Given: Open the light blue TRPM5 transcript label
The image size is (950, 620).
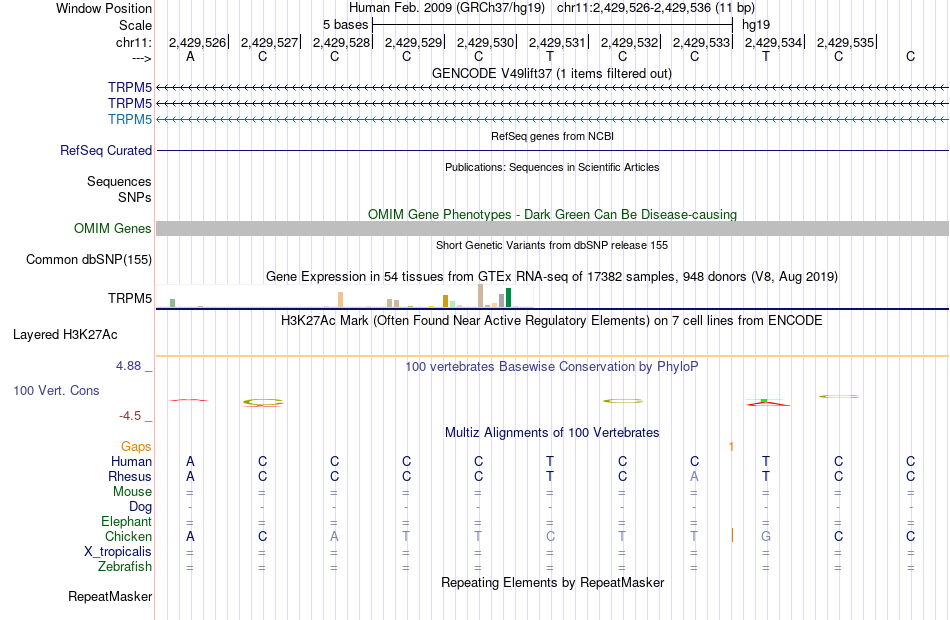Looking at the screenshot, I should pos(130,119).
